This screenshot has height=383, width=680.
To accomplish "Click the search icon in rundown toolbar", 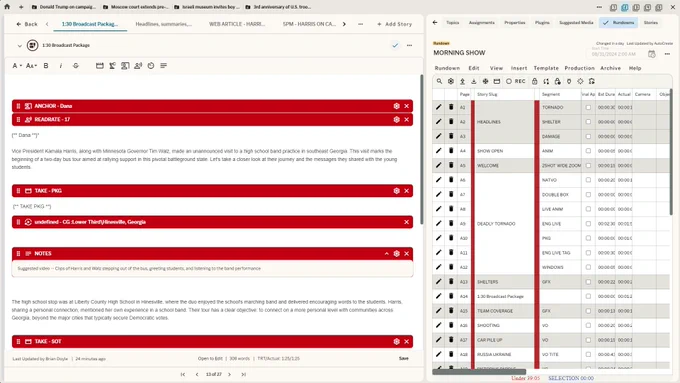I will click(x=439, y=81).
